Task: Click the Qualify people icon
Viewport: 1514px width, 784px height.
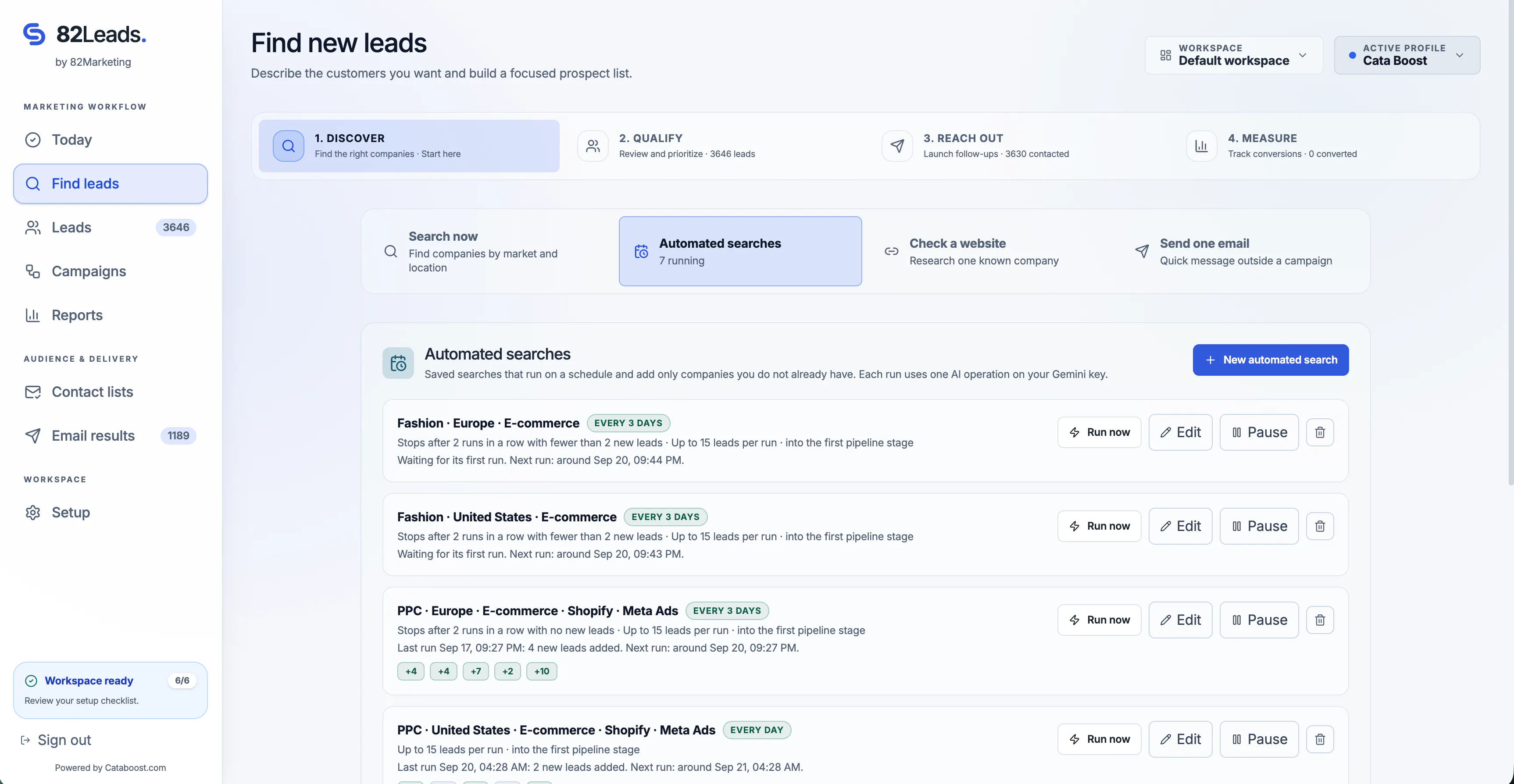Action: point(593,146)
